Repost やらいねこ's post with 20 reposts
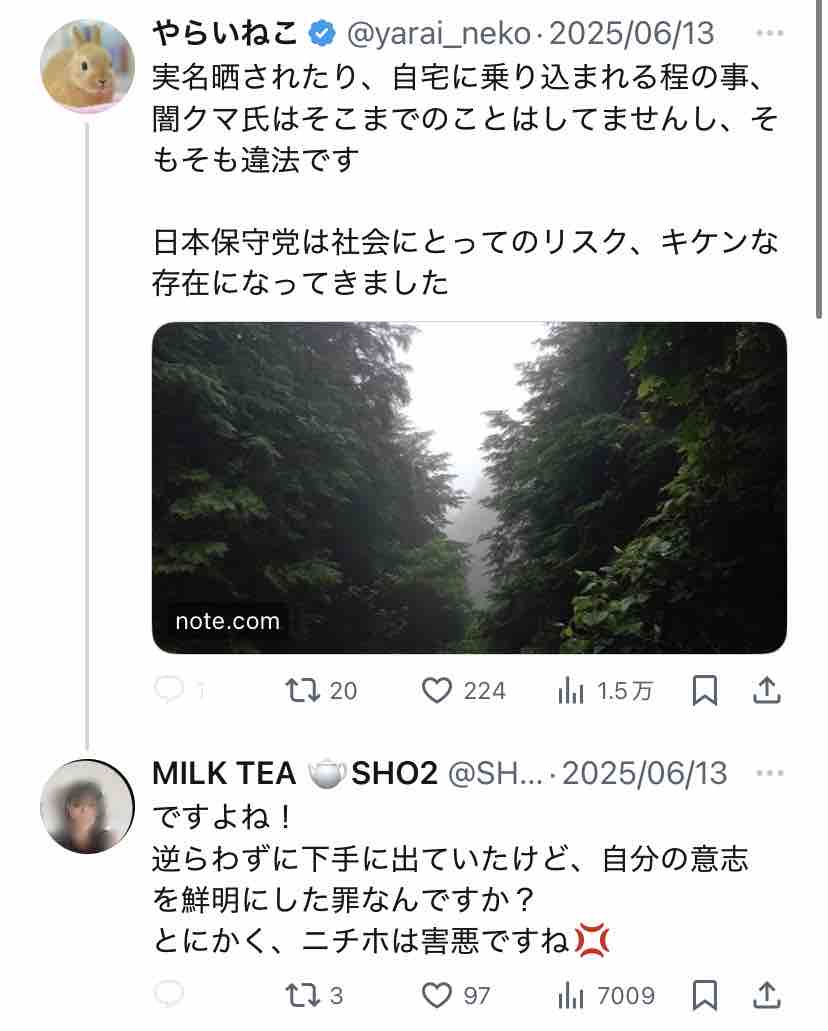828x1031 pixels. (x=299, y=690)
